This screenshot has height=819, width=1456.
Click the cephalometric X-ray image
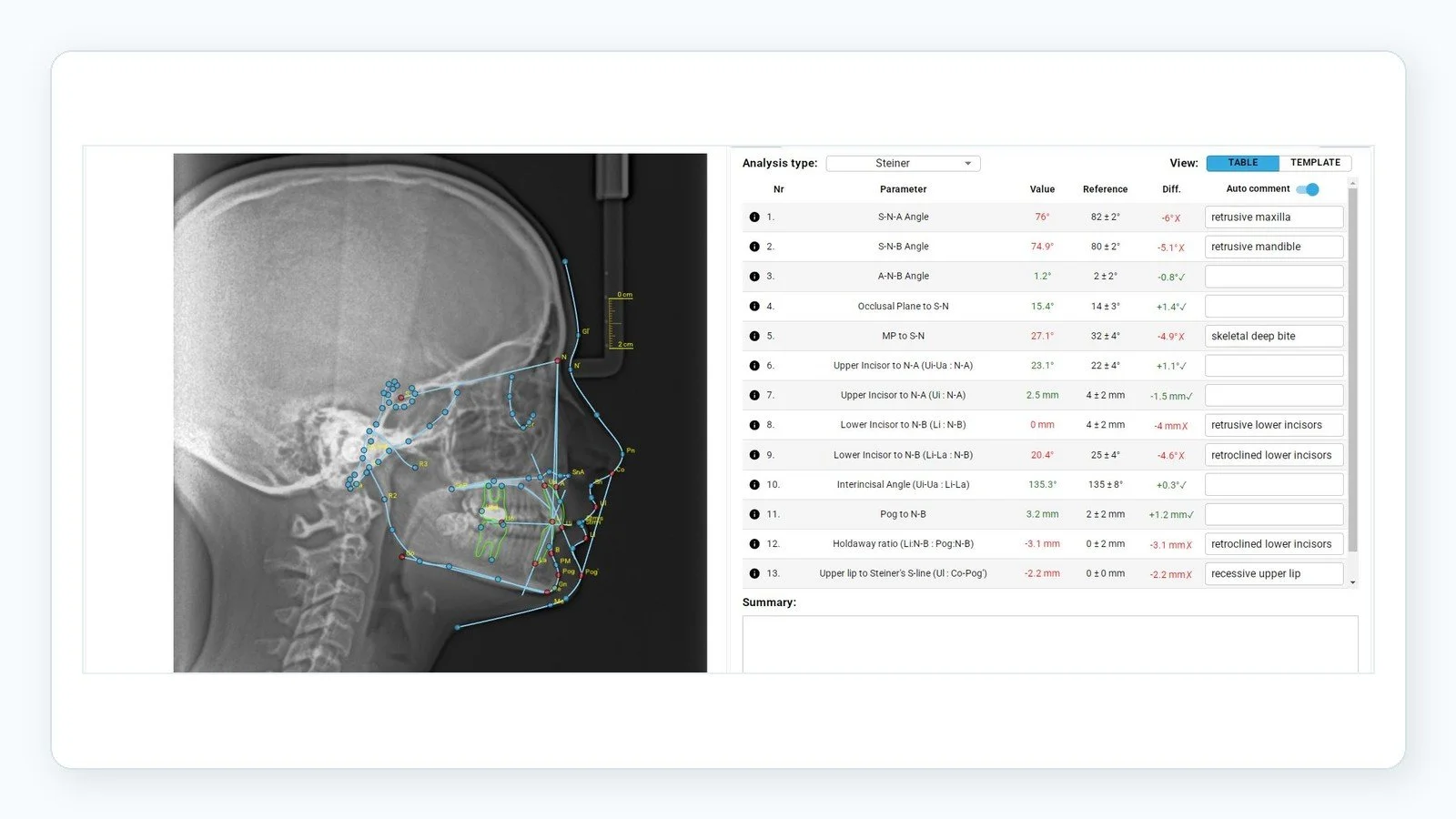point(440,413)
